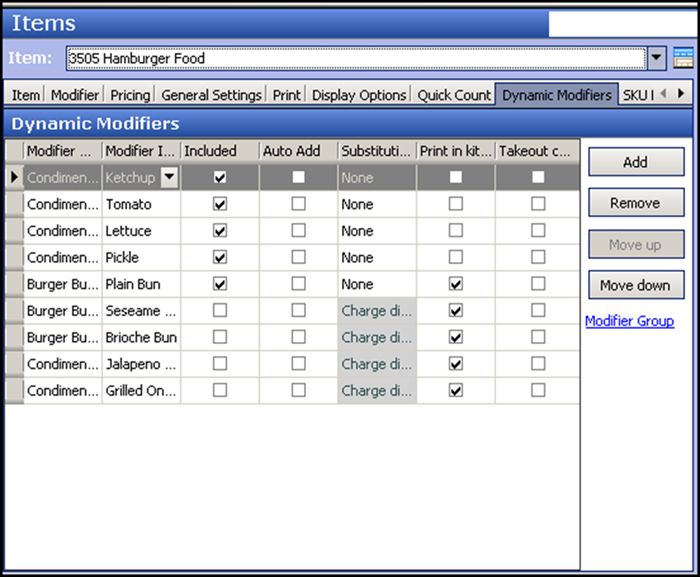The image size is (700, 577).
Task: Select the Brioche Bun cell
Action: pyautogui.click(x=141, y=337)
